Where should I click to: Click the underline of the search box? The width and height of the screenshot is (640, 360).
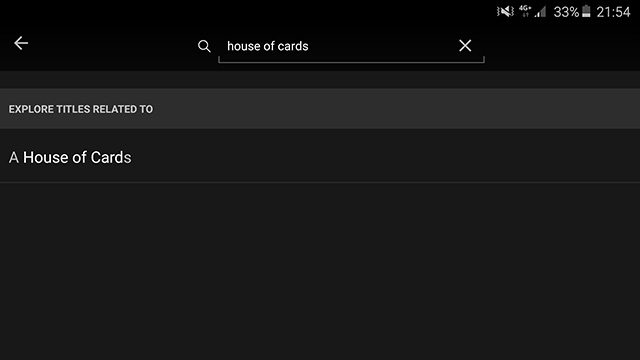pos(351,62)
